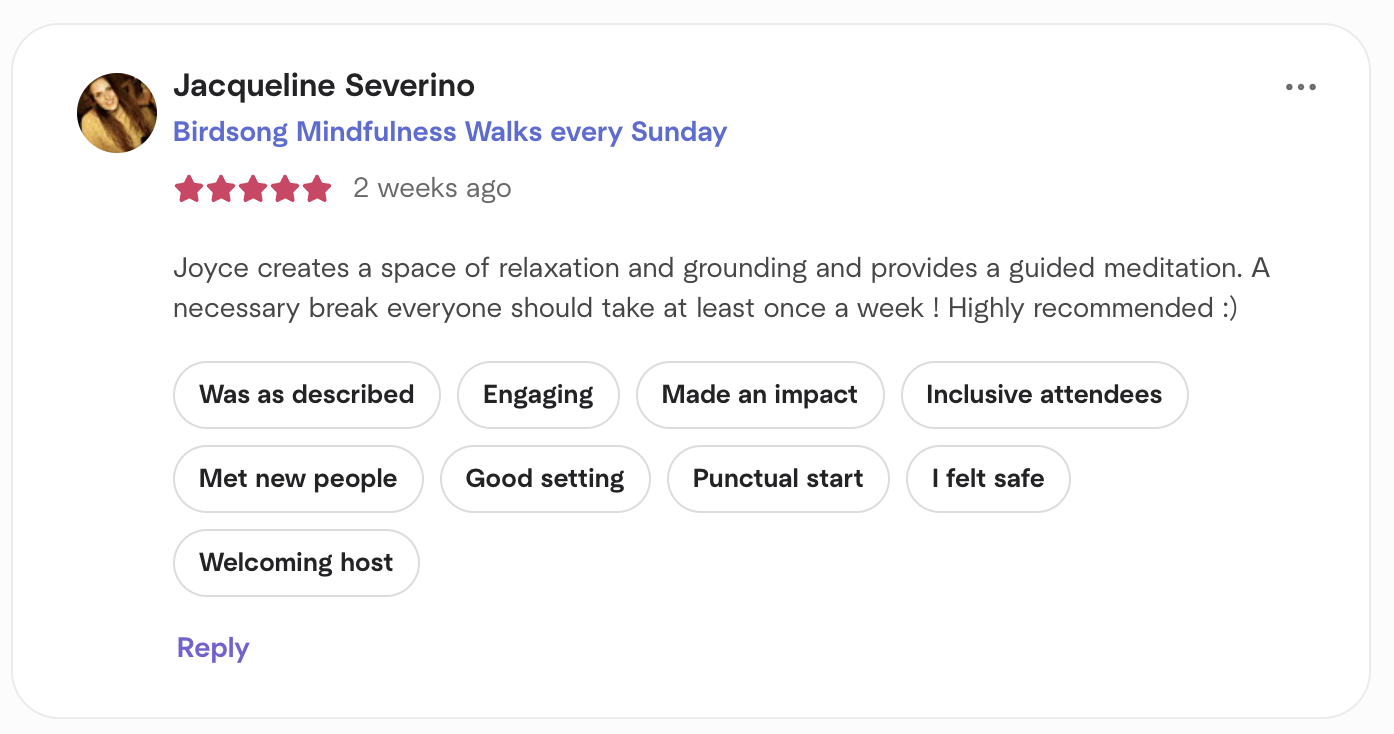Select the "Good setting" tag
The height and width of the screenshot is (734, 1394).
click(x=545, y=479)
